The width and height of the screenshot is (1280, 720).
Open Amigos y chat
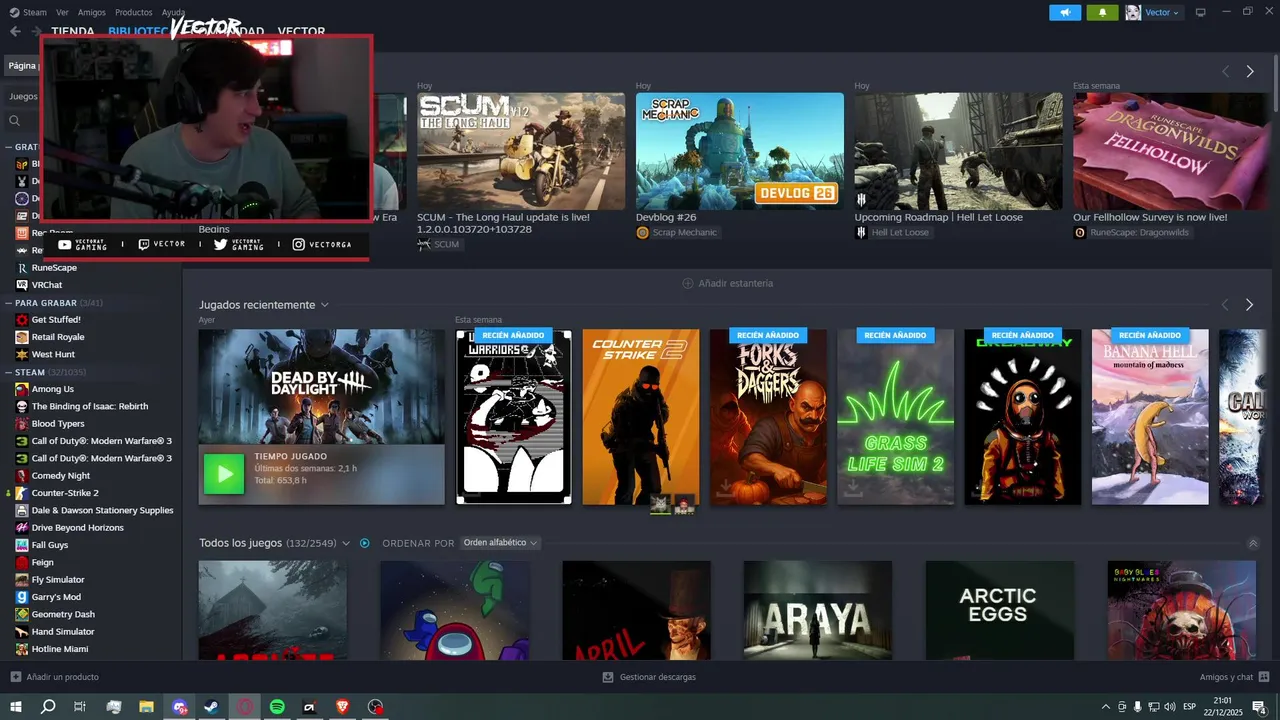pyautogui.click(x=1226, y=677)
